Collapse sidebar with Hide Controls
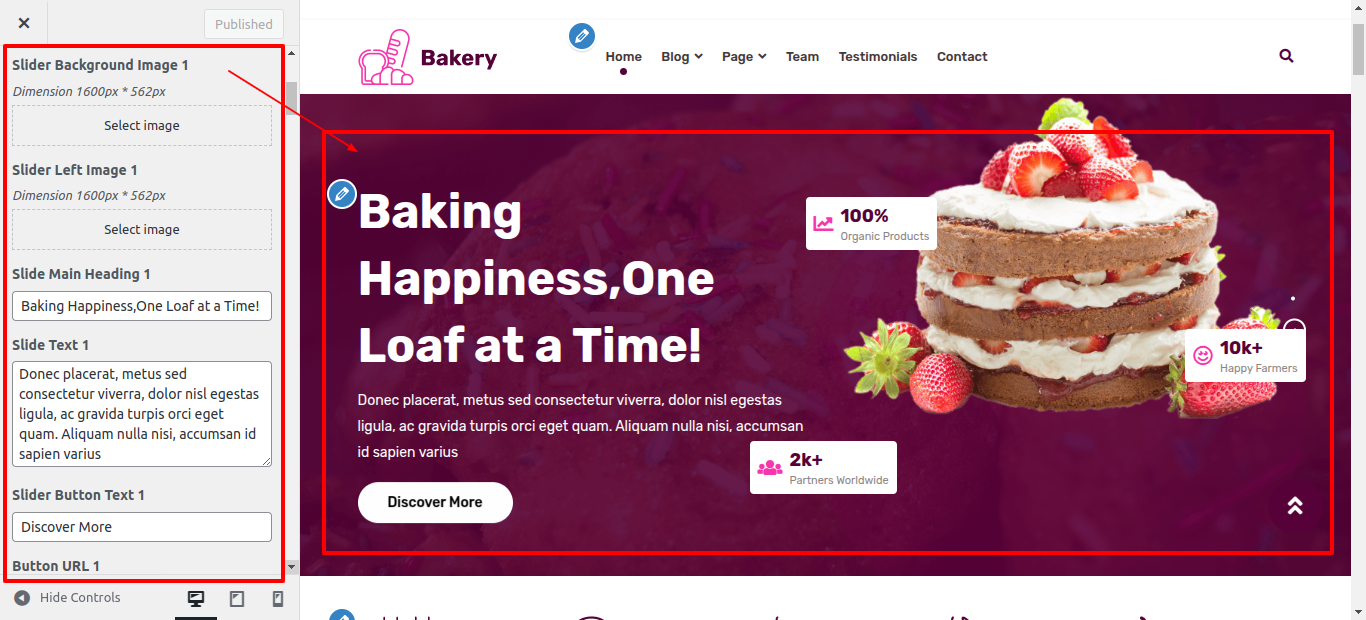The width and height of the screenshot is (1366, 620). [67, 598]
